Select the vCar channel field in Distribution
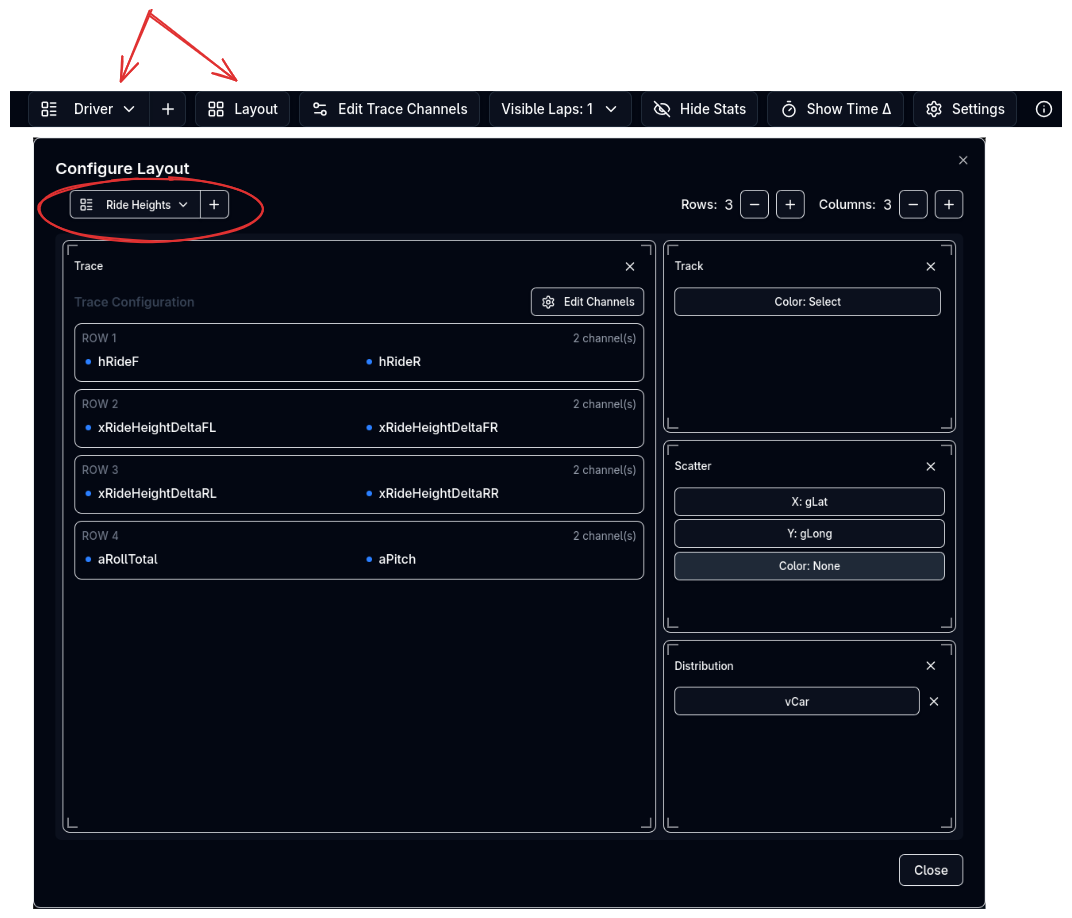 click(x=796, y=701)
